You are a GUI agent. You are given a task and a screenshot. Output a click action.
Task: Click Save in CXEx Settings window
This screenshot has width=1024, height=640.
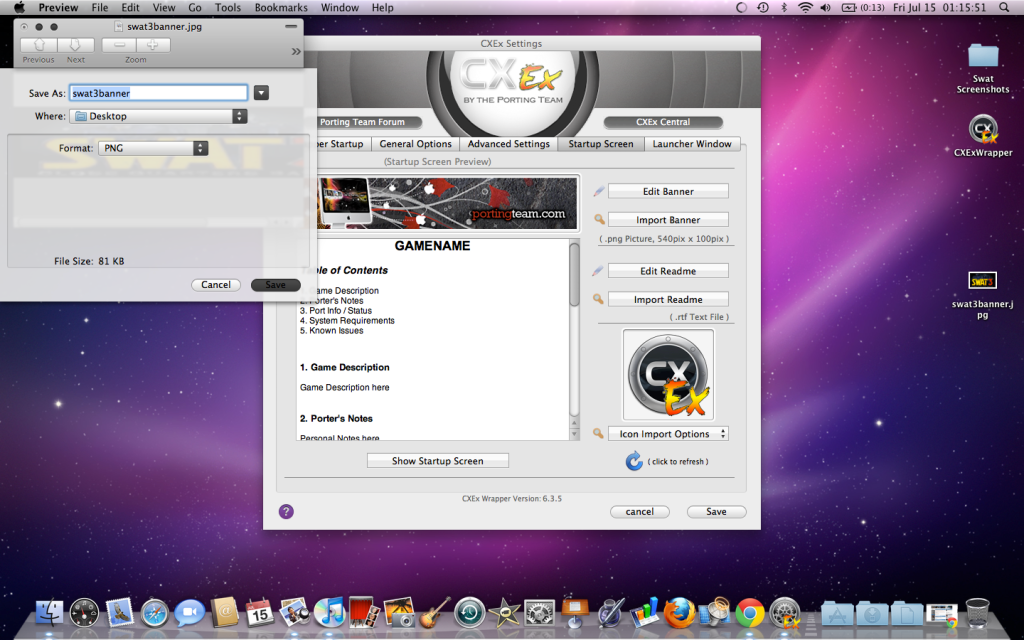click(x=716, y=512)
